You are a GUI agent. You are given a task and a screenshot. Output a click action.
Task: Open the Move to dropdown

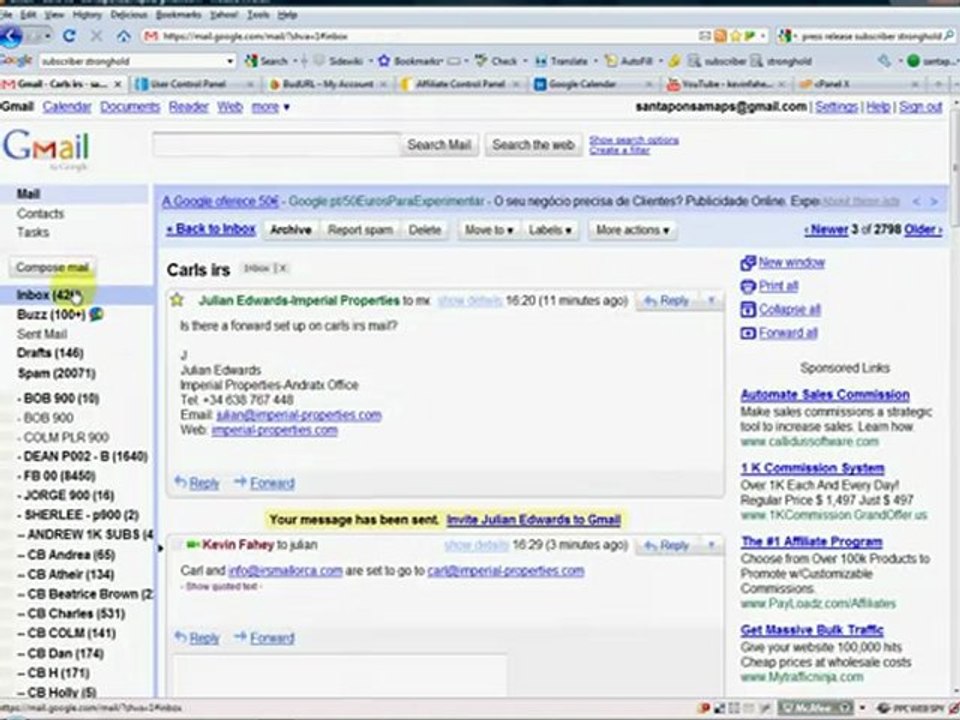click(488, 230)
